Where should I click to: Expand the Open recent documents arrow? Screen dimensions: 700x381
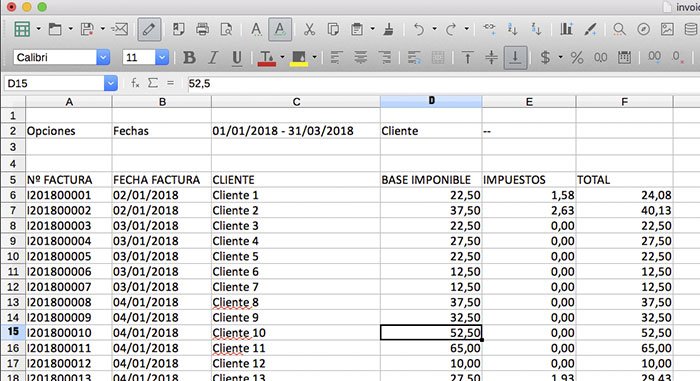coord(71,29)
